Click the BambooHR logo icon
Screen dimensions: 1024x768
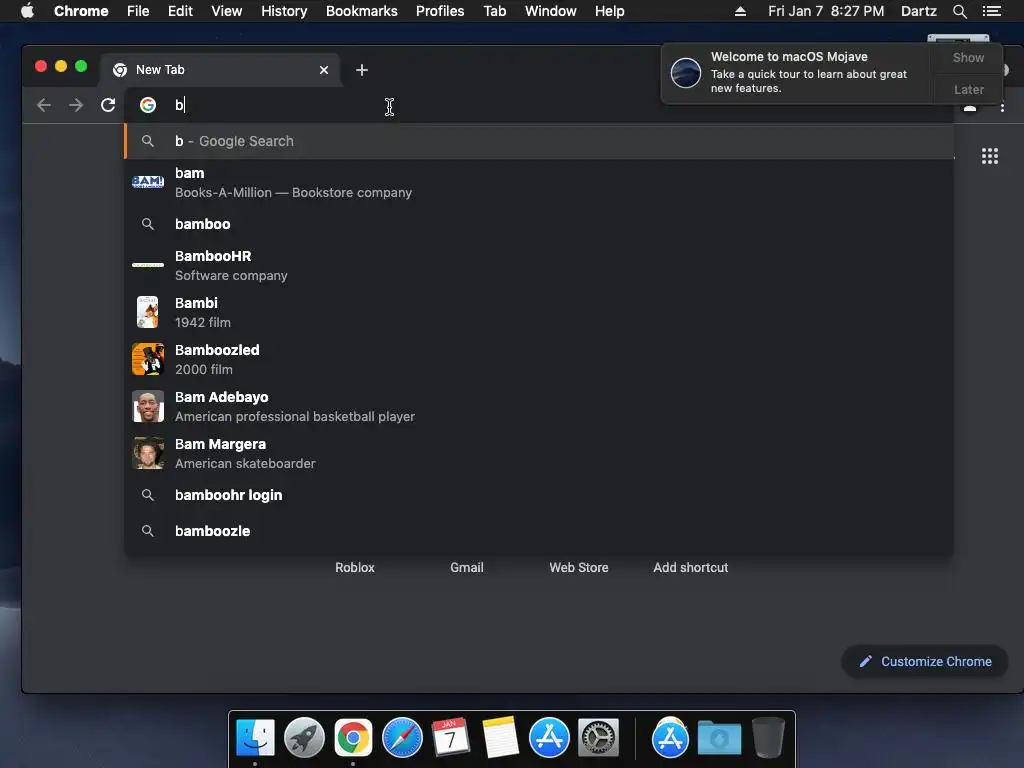[148, 265]
